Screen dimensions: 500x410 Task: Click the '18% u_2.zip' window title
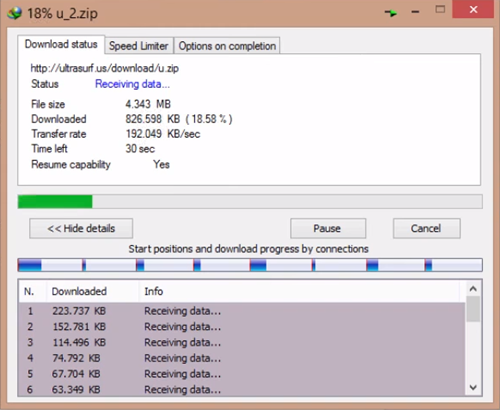coord(62,14)
